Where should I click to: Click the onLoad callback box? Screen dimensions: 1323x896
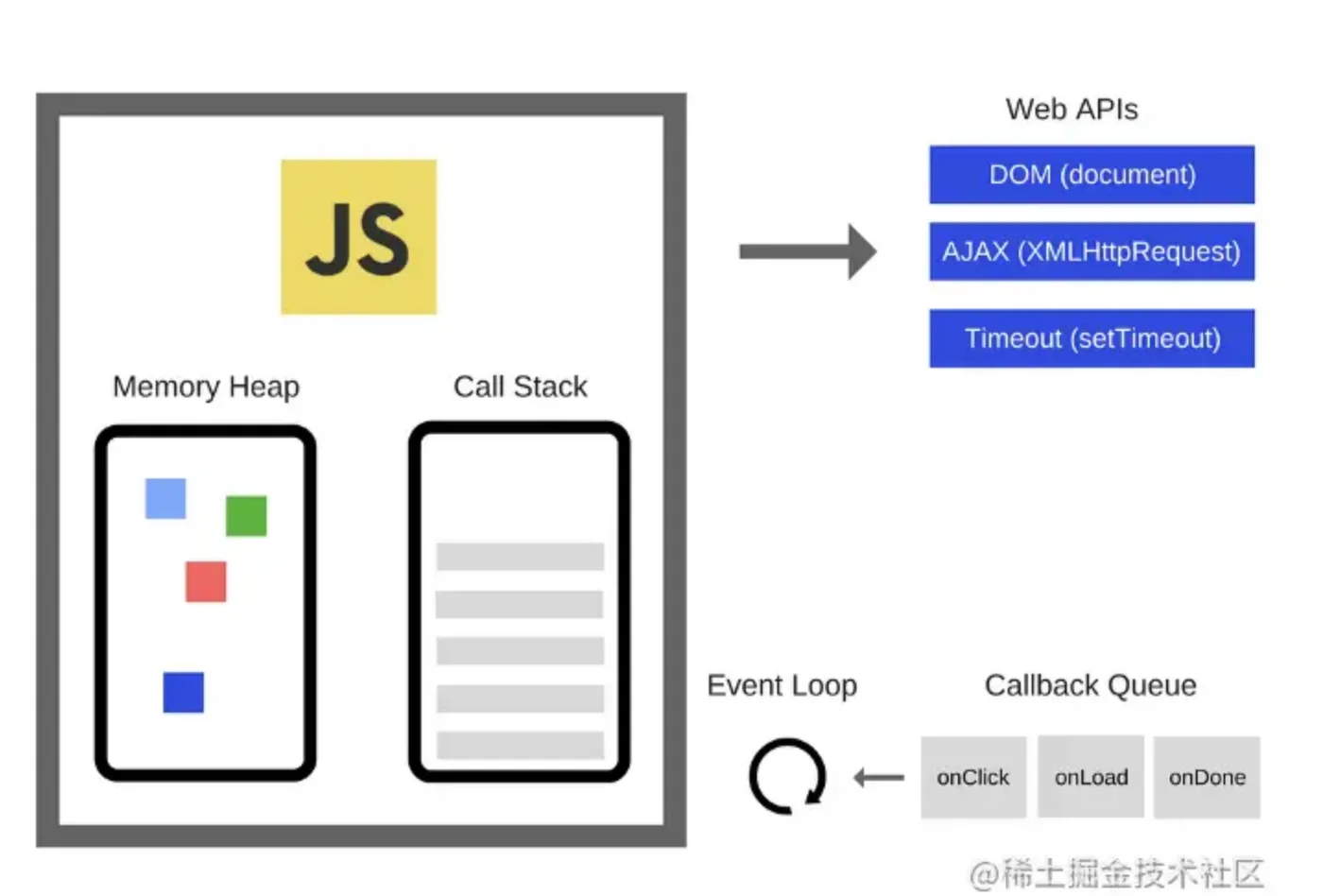[1091, 777]
